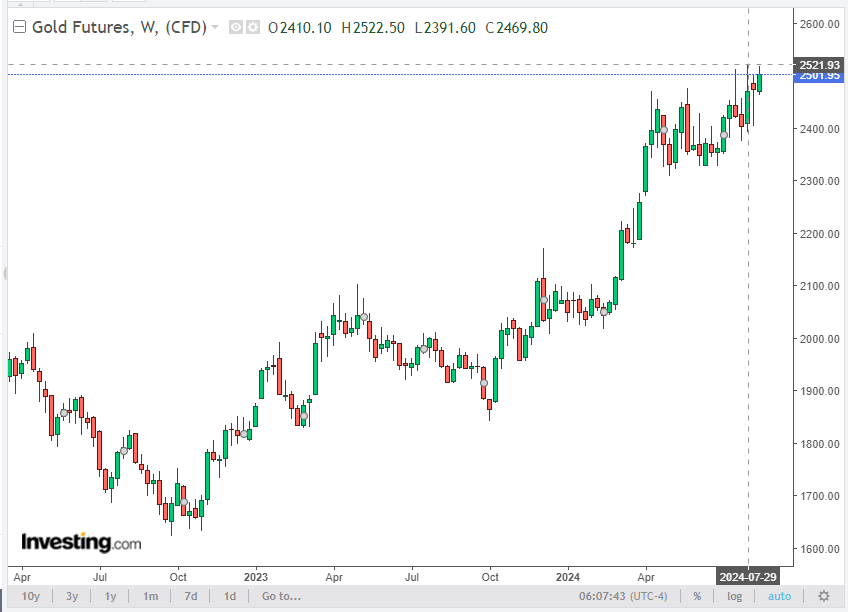Click the 2521.93 crosshair price label
The width and height of the screenshot is (848, 612).
(819, 65)
